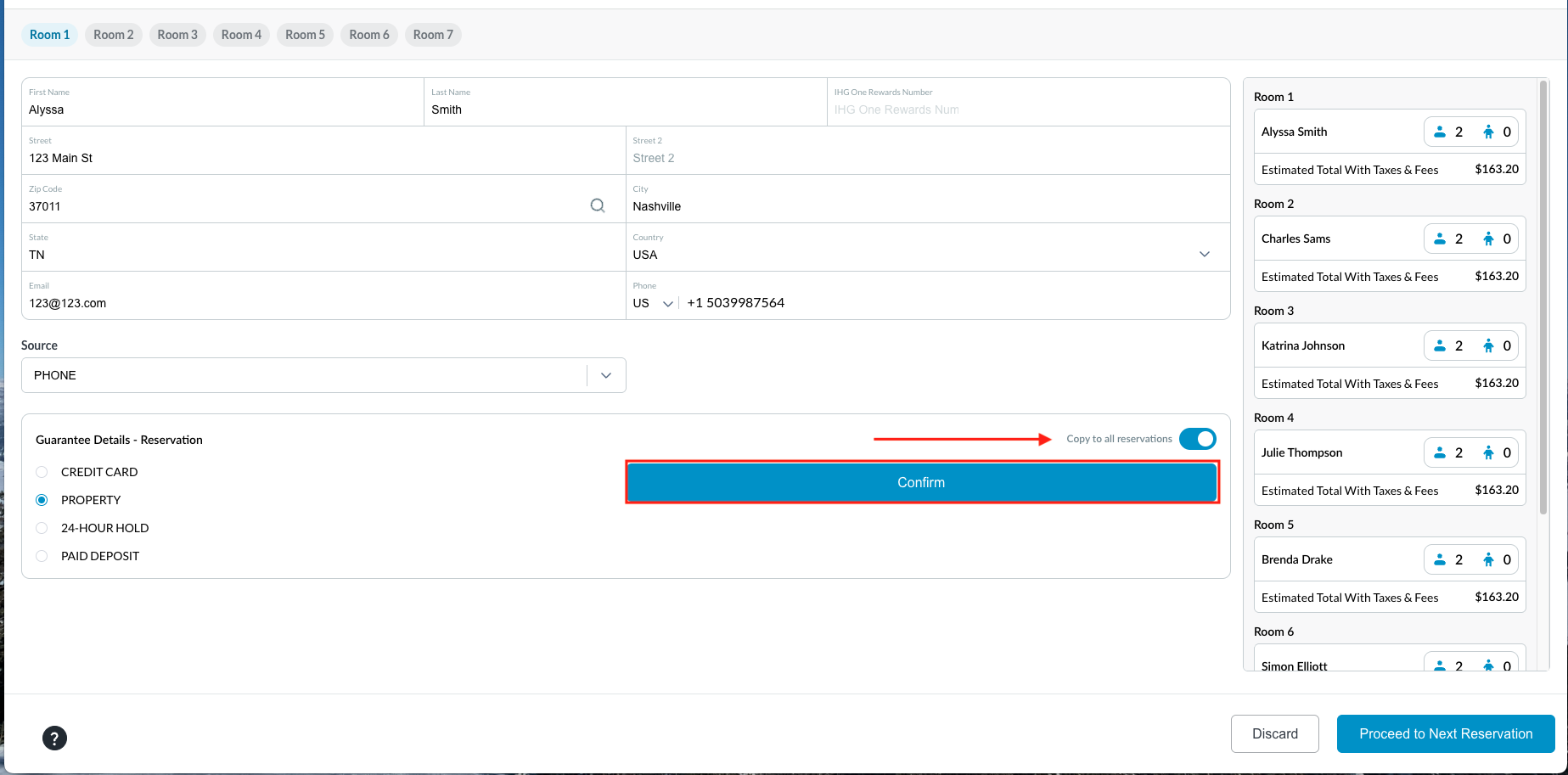The image size is (1568, 775).
Task: Click Proceed to Next Reservation
Action: [x=1445, y=733]
